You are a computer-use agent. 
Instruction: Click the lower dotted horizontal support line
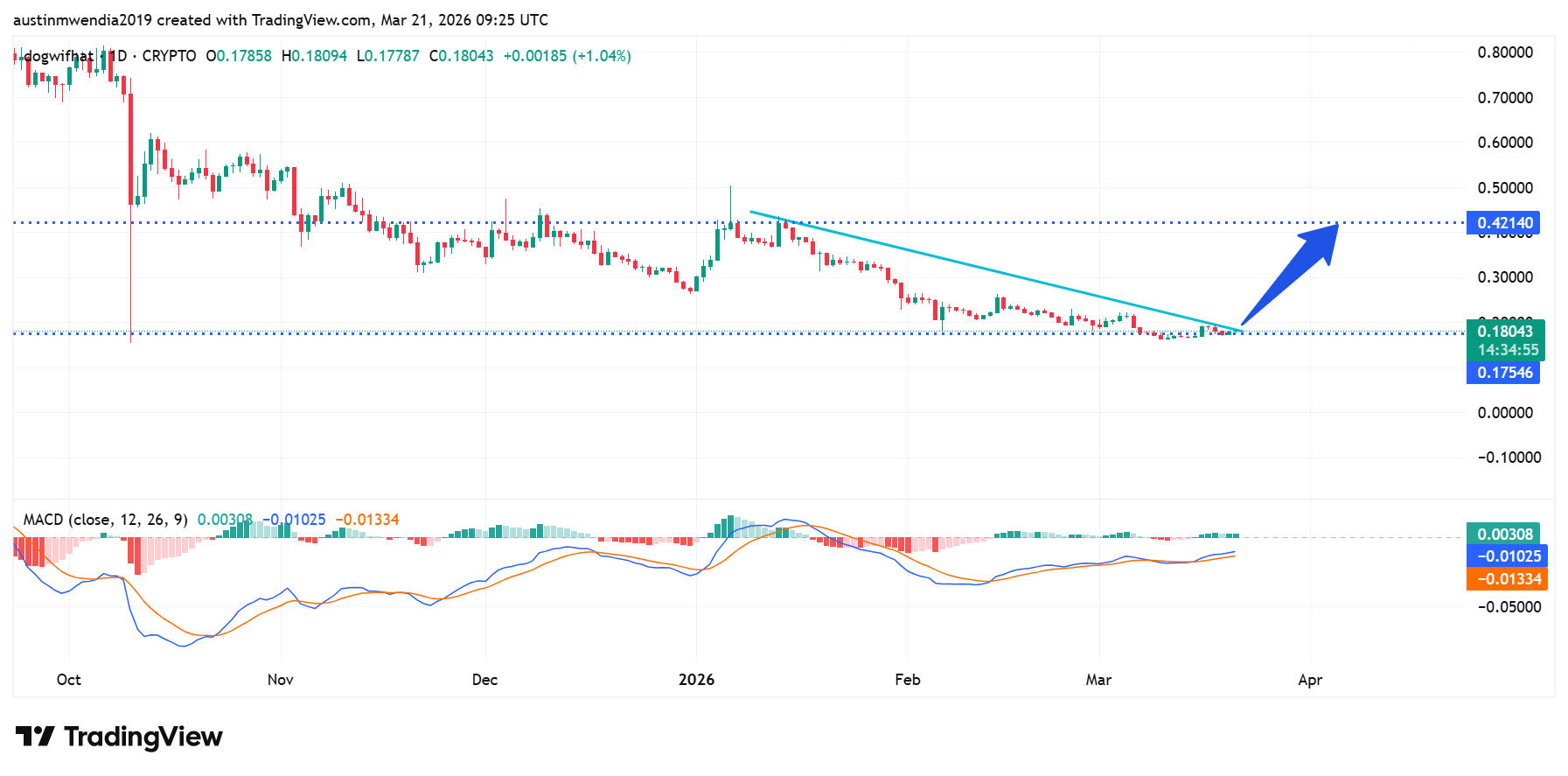525,333
